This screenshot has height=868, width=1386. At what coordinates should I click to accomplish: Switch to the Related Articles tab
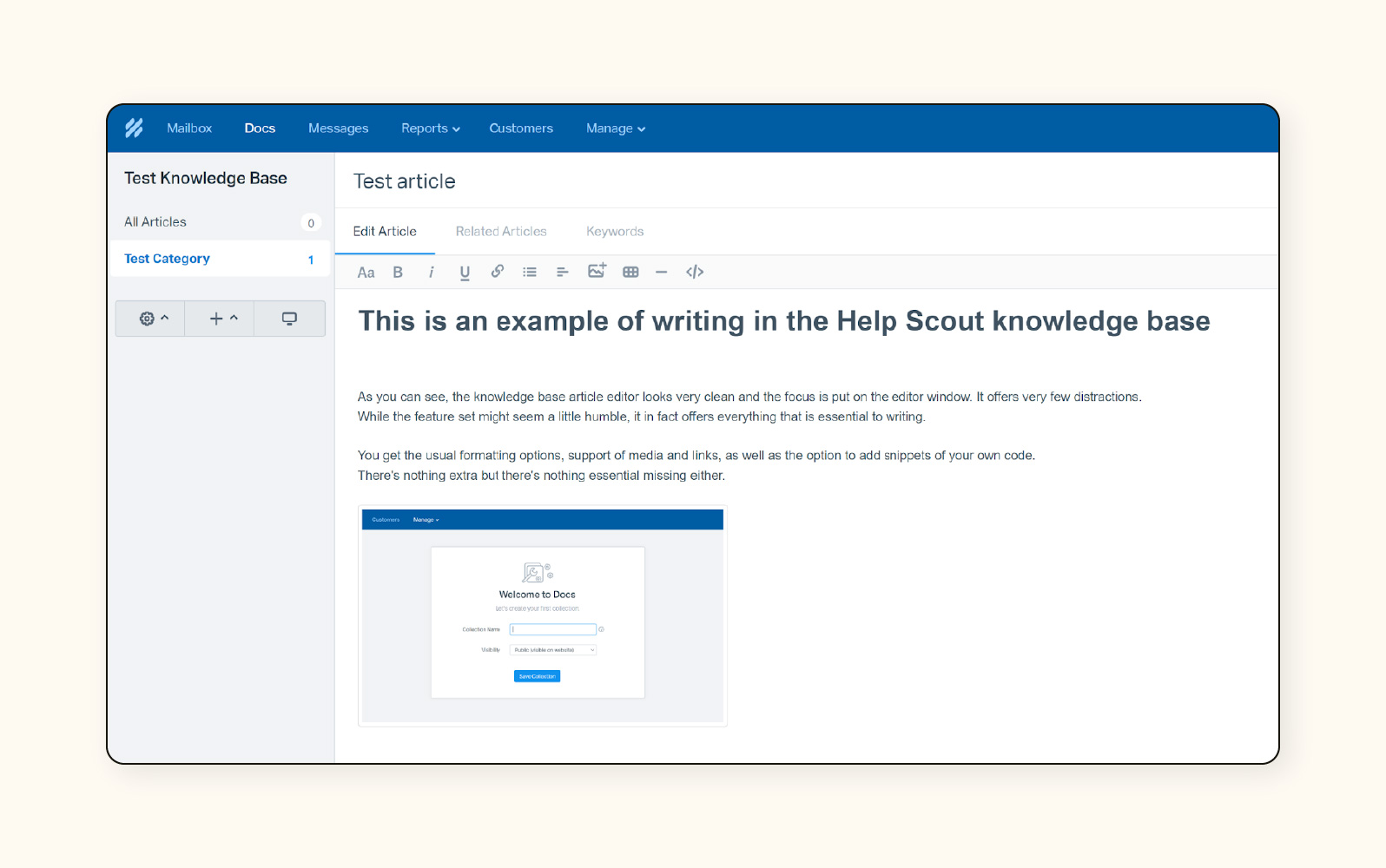tap(501, 232)
